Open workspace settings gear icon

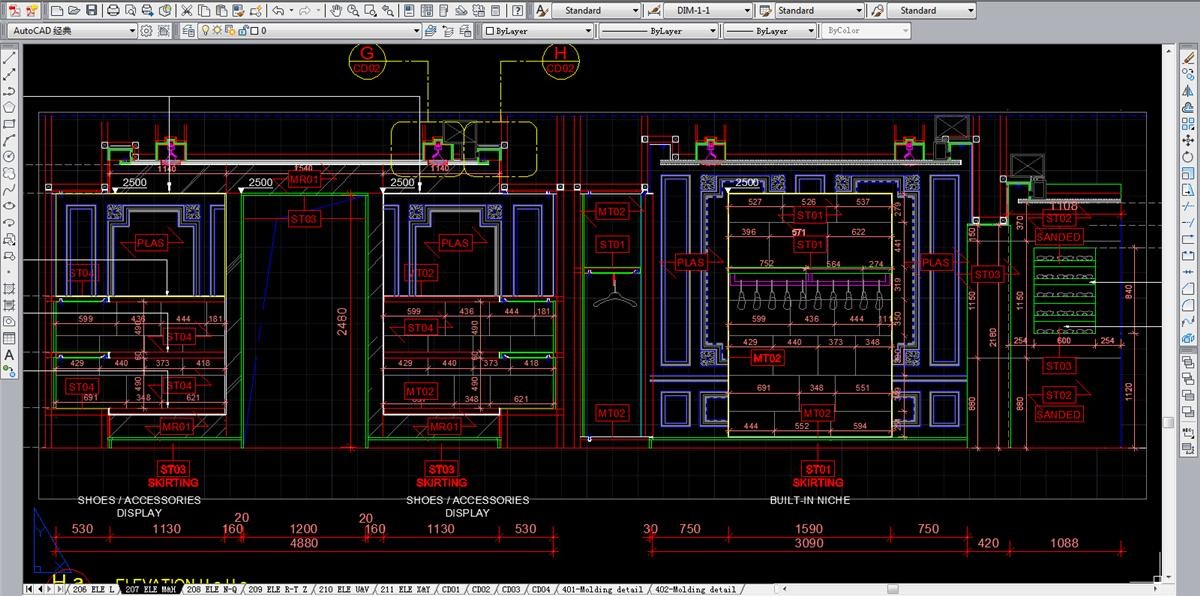[147, 31]
